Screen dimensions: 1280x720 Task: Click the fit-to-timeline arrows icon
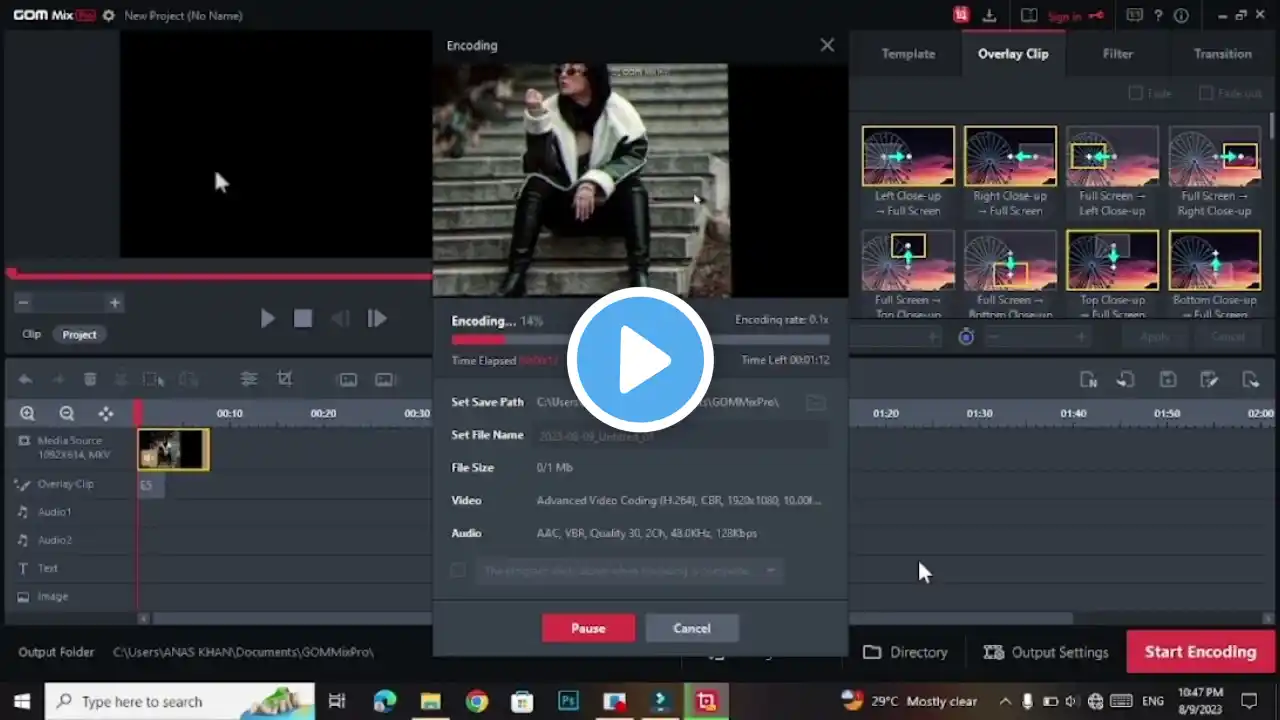click(x=105, y=413)
